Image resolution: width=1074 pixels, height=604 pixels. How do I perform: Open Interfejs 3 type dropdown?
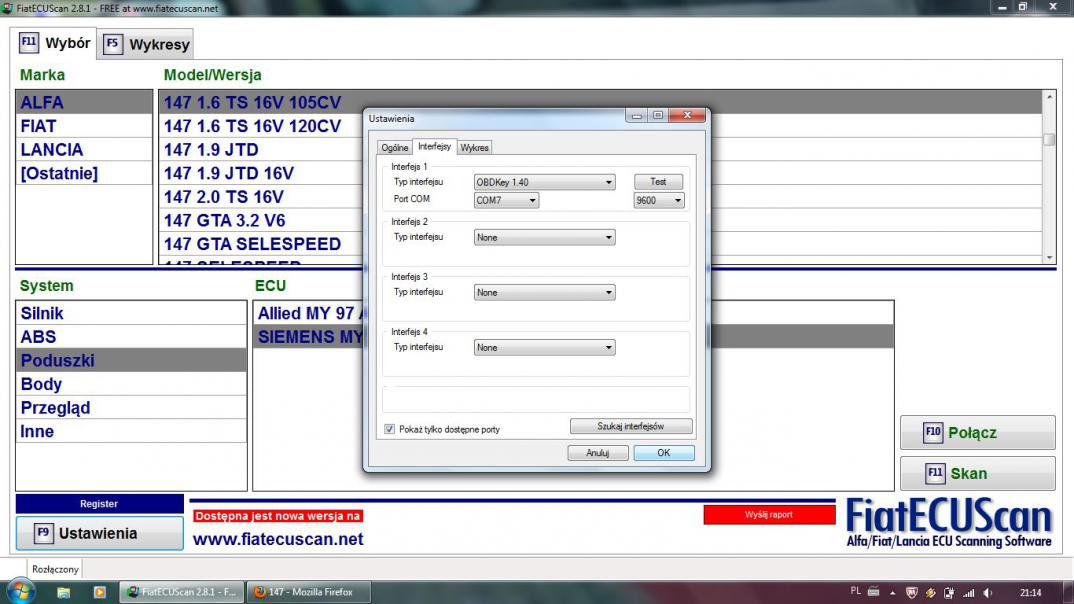(x=545, y=292)
